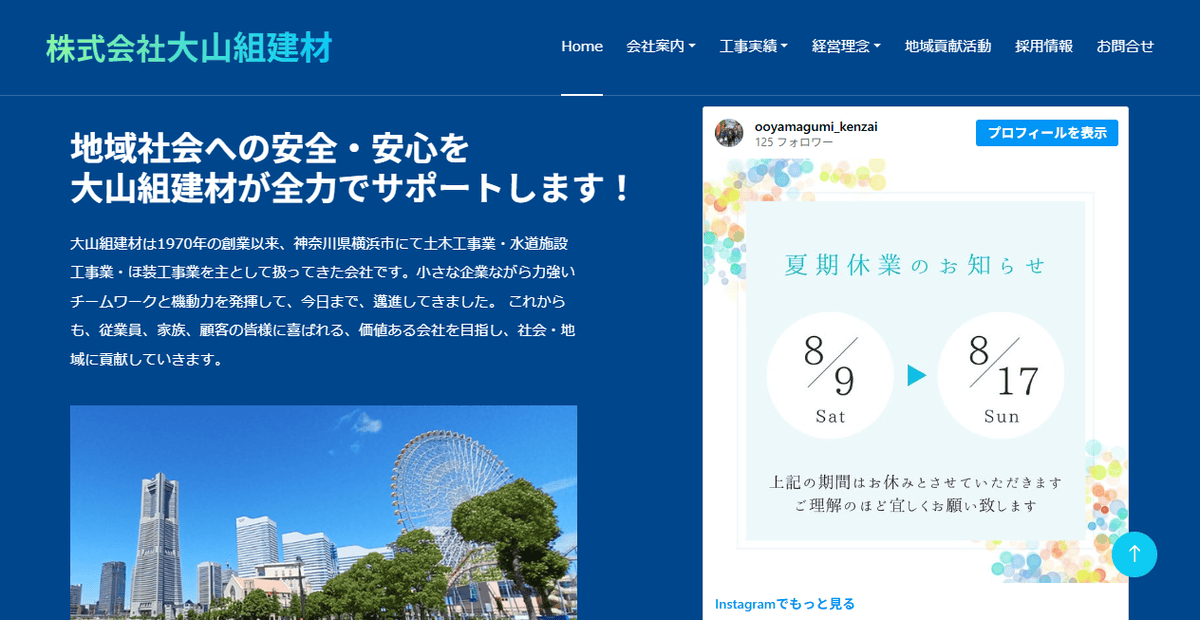Follow the Instagramでもっと見る link

click(x=784, y=603)
